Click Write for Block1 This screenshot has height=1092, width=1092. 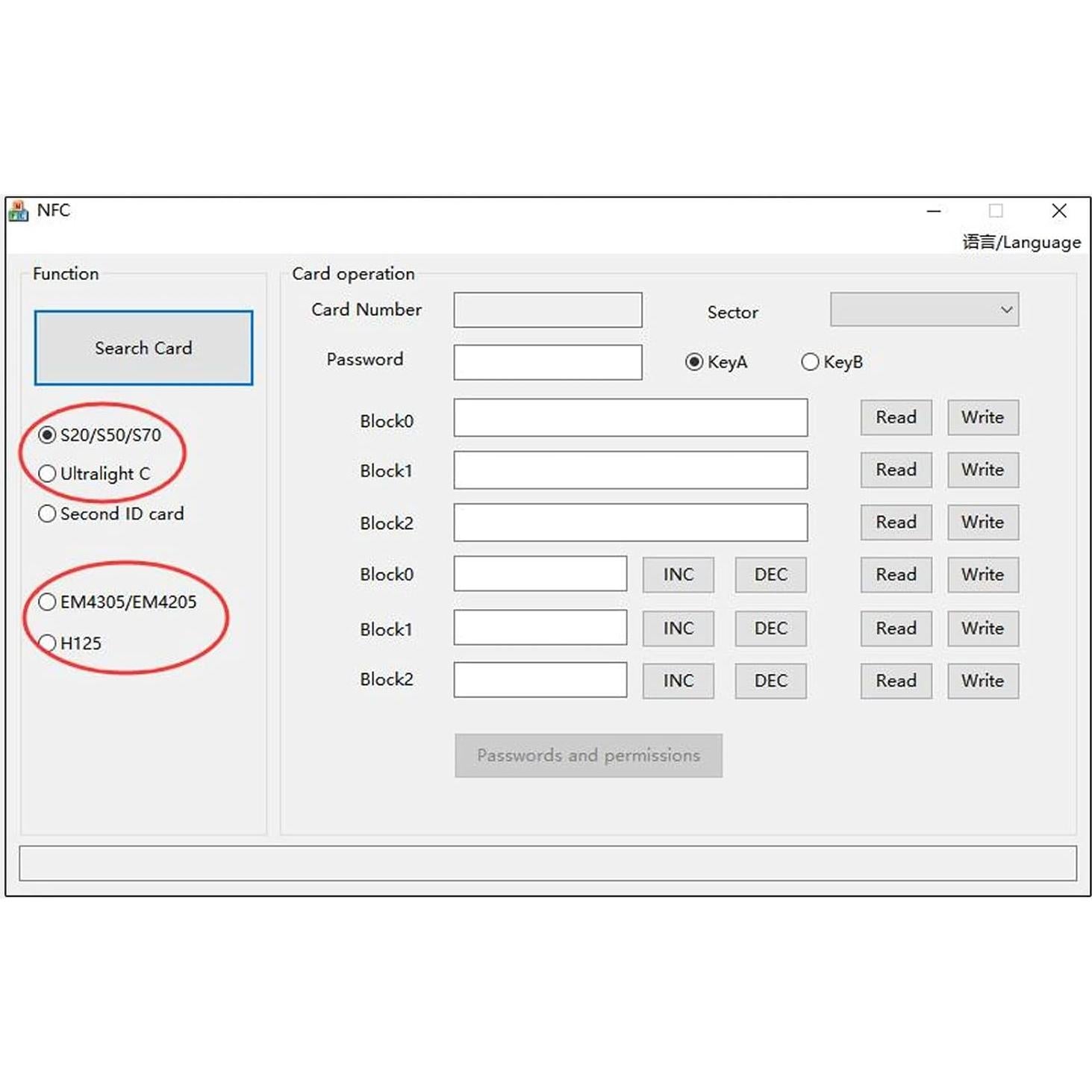(x=982, y=470)
